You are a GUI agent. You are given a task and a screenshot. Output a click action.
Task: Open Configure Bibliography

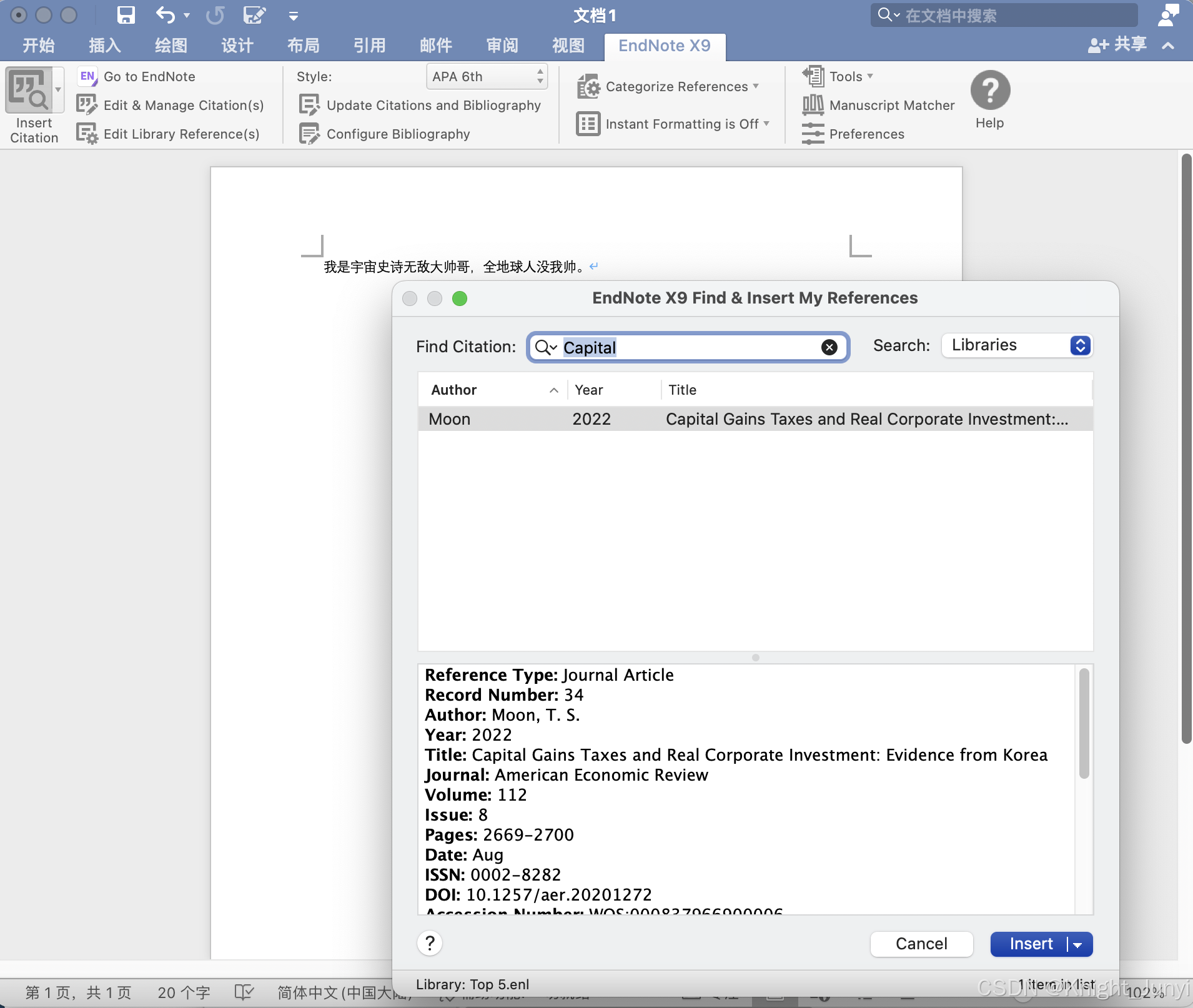385,134
